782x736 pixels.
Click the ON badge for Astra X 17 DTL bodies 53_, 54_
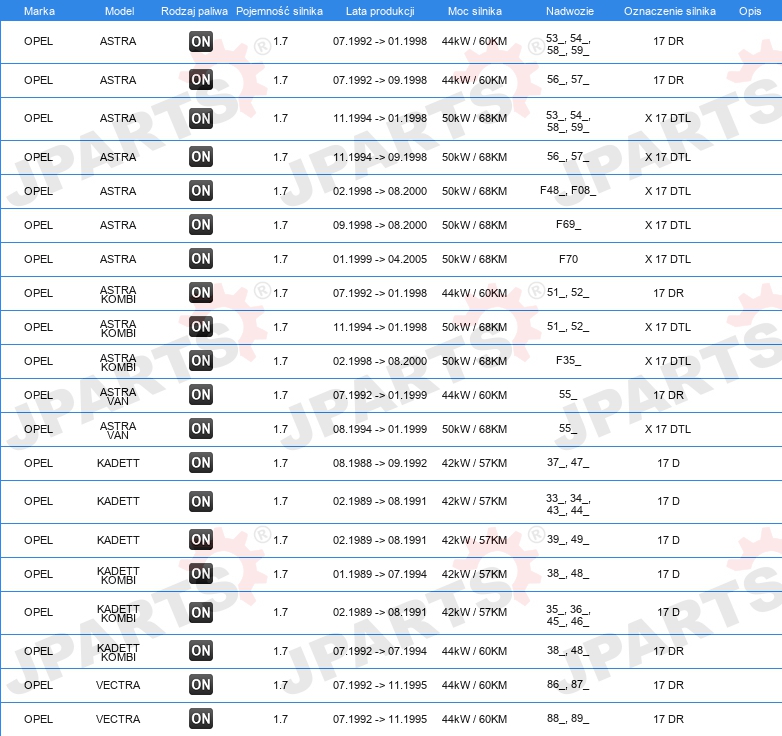tap(201, 119)
